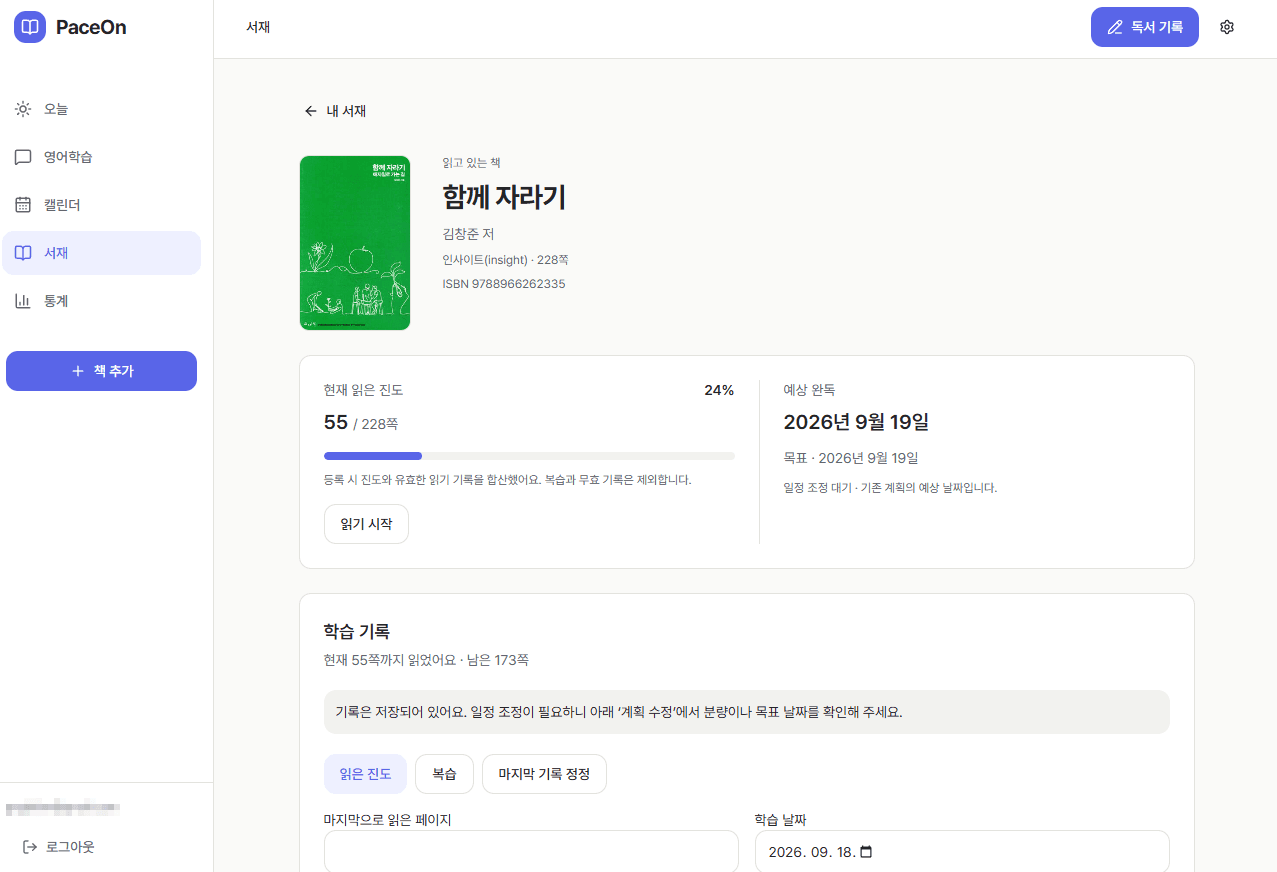Click the open book icon beside 서재
Viewport: 1277px width, 872px height.
coord(23,253)
